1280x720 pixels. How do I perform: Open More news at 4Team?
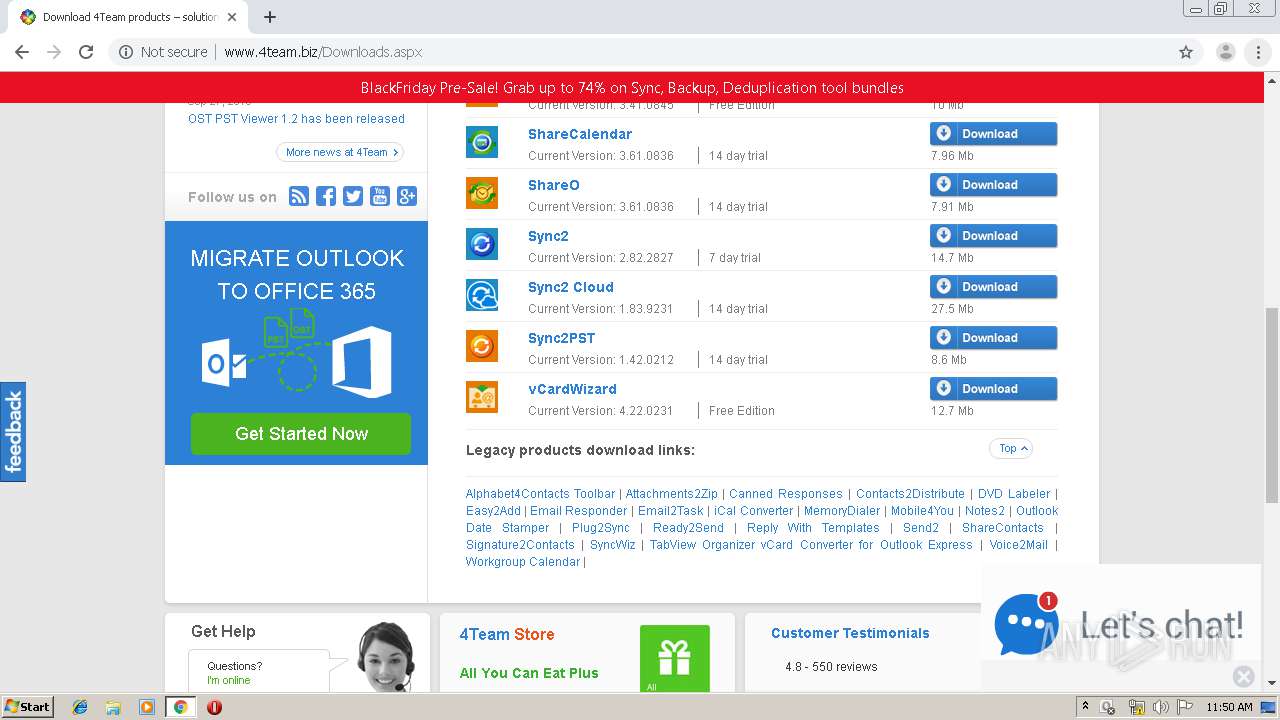coord(340,152)
